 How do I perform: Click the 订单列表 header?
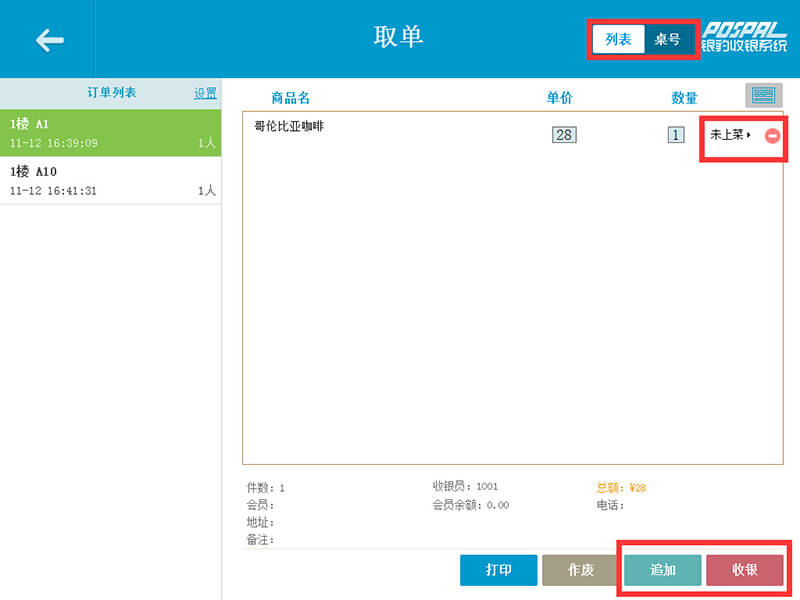click(x=111, y=93)
